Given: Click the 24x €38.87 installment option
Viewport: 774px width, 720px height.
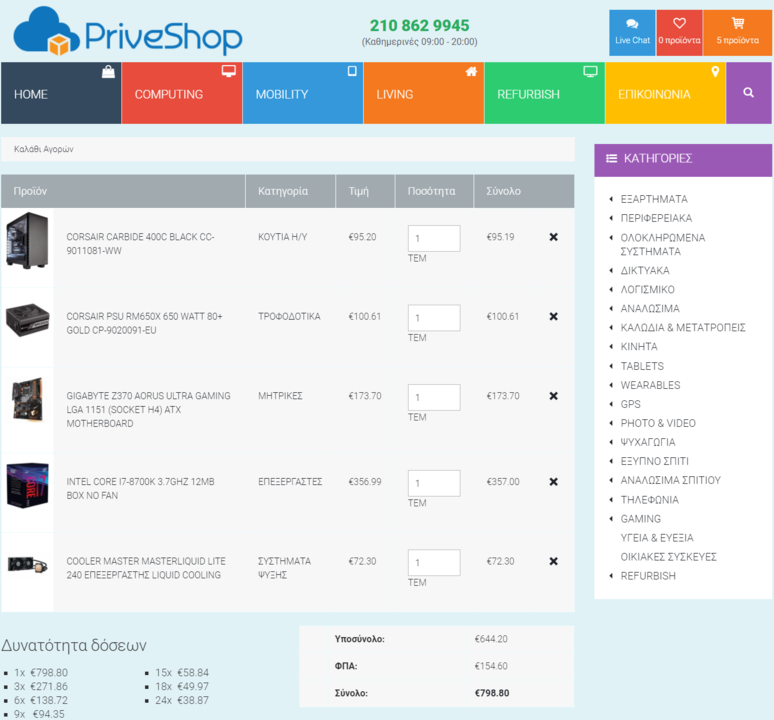Looking at the screenshot, I should 182,700.
